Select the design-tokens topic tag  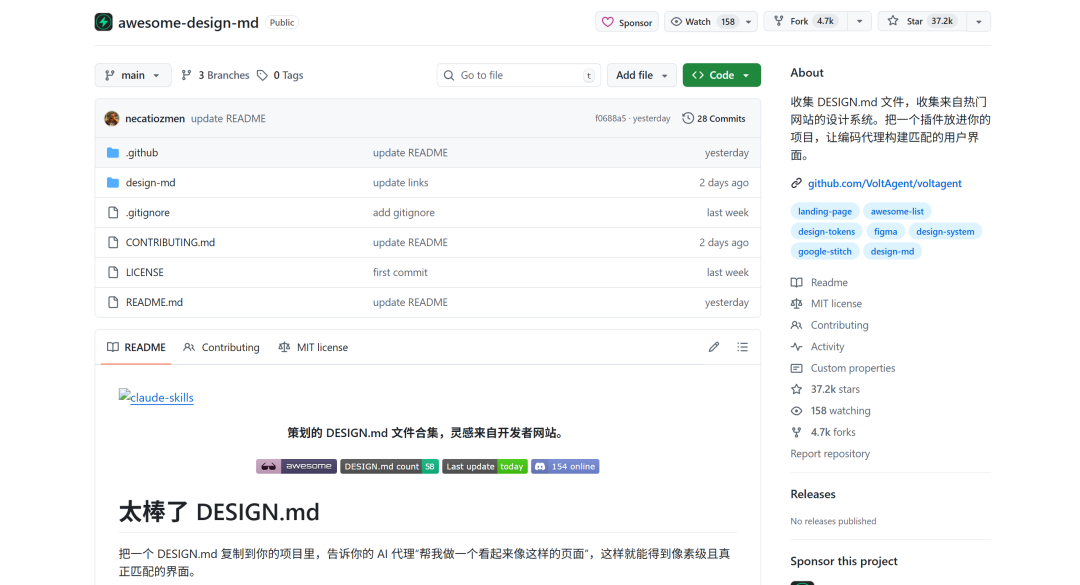[x=827, y=232]
